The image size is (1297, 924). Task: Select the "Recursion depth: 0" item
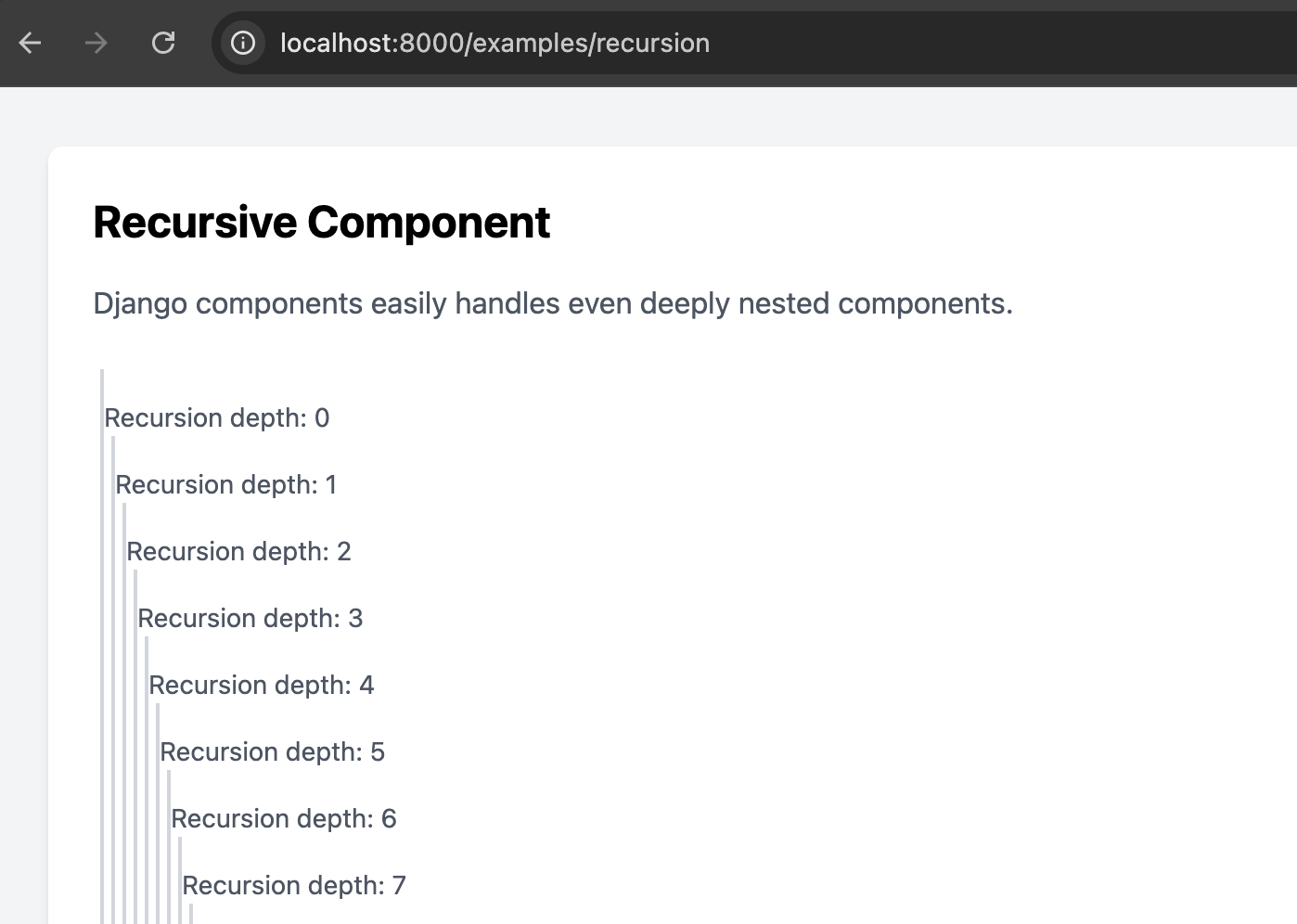pyautogui.click(x=217, y=418)
